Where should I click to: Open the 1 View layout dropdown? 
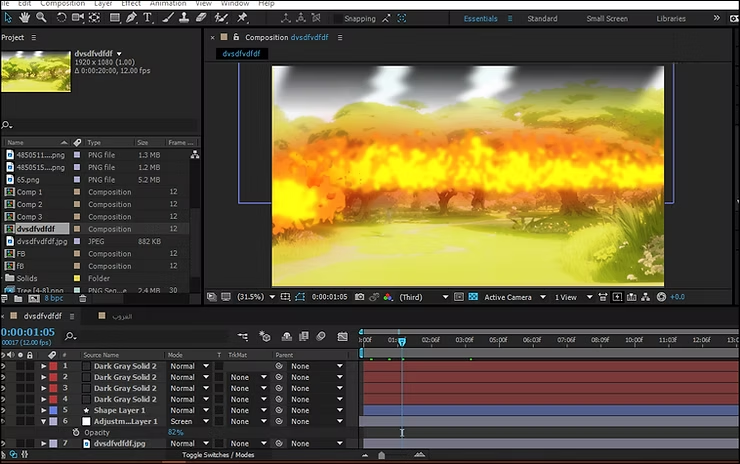pos(573,297)
